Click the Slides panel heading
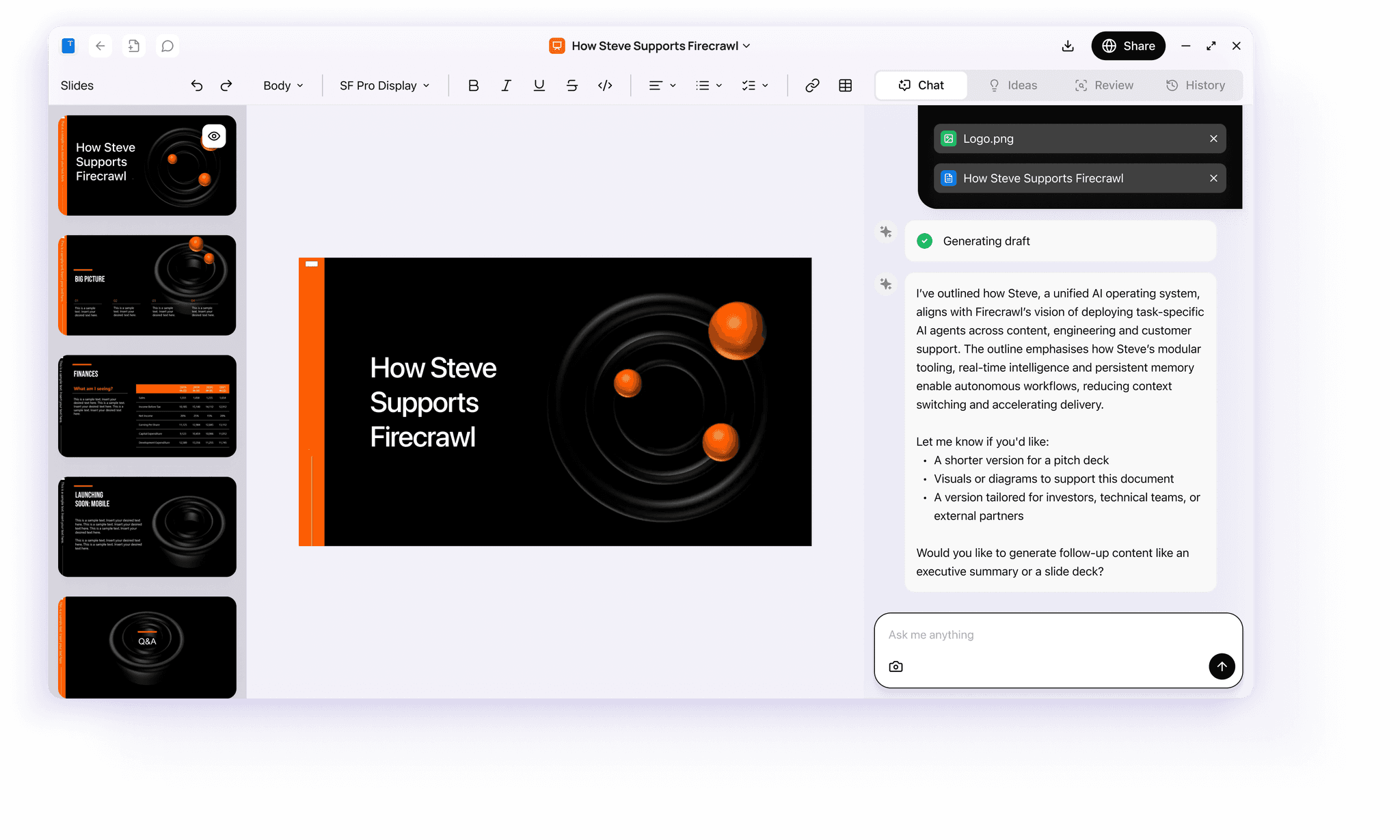The height and width of the screenshot is (840, 1400). (77, 85)
